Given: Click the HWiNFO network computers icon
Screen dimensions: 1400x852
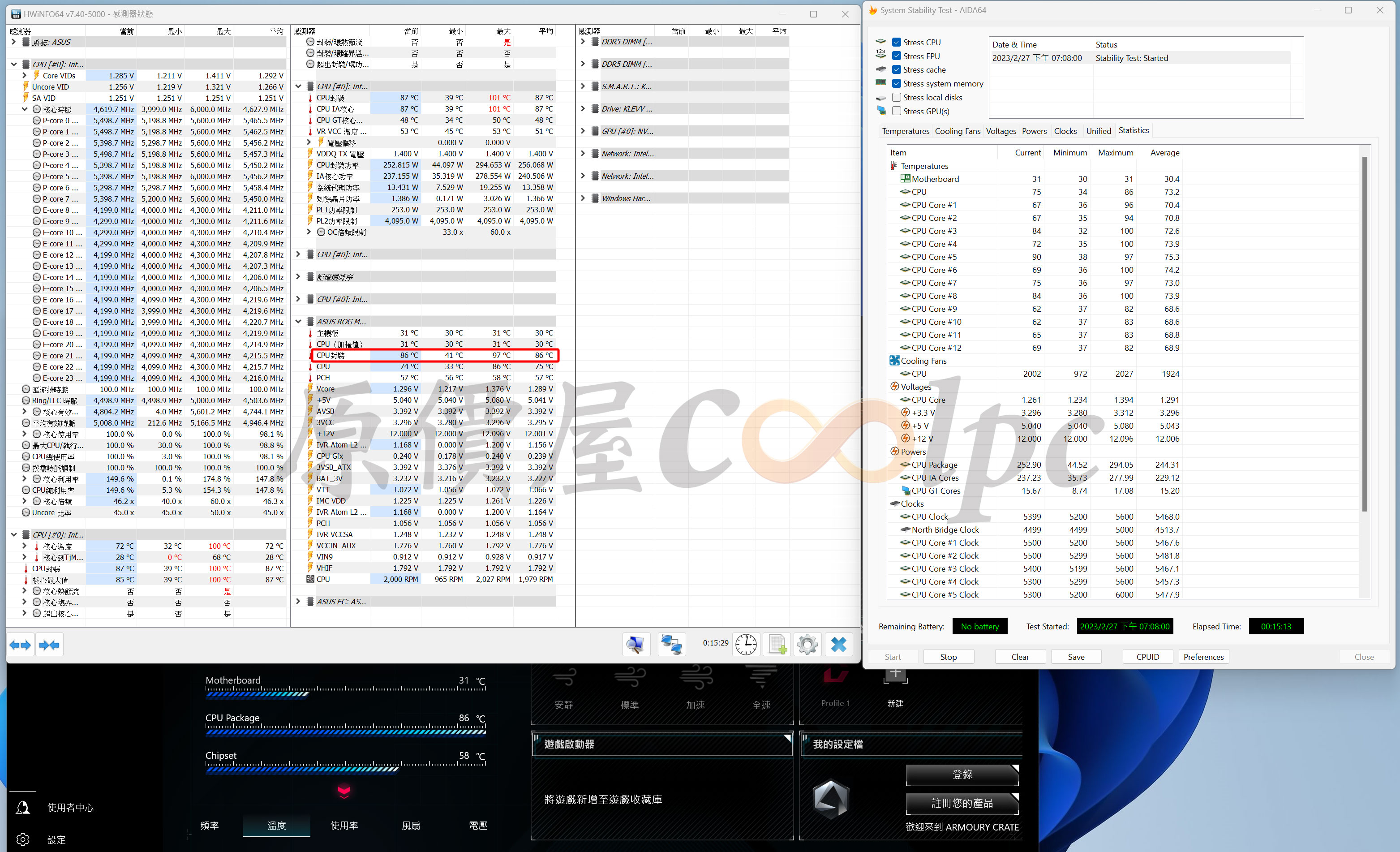Looking at the screenshot, I should (x=672, y=645).
